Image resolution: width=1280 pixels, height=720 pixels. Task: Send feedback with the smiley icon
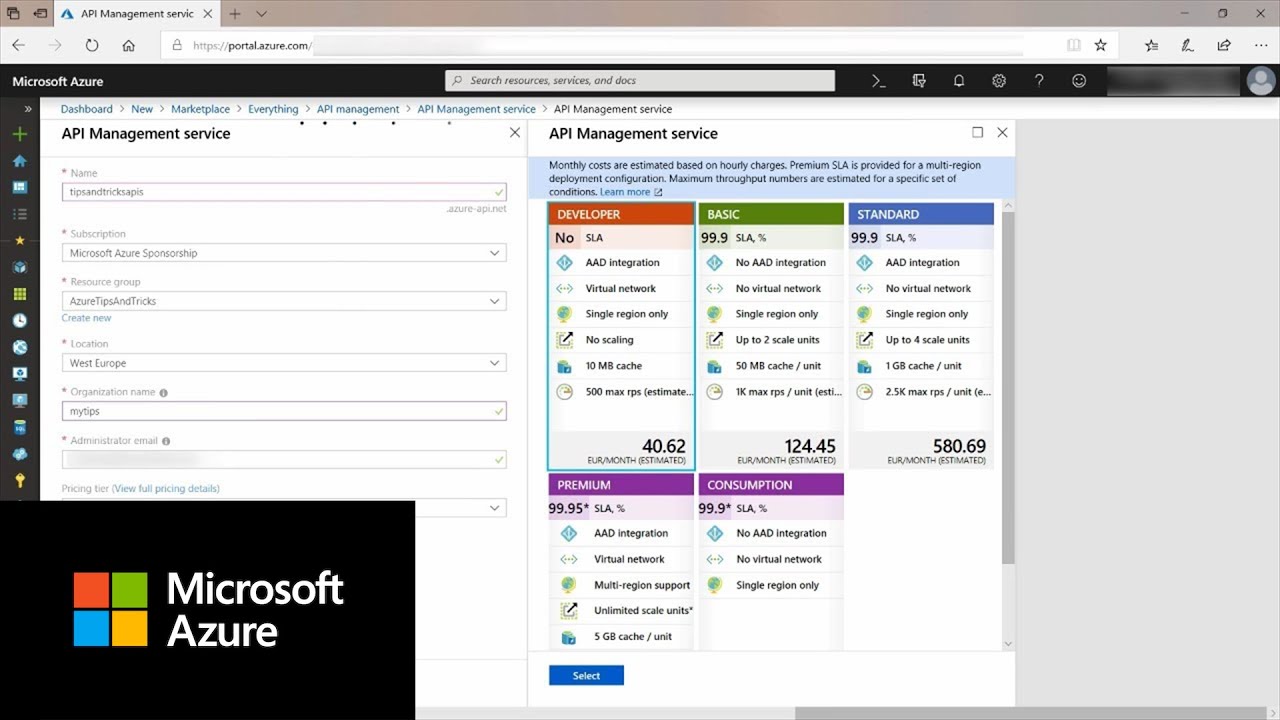click(x=1079, y=81)
